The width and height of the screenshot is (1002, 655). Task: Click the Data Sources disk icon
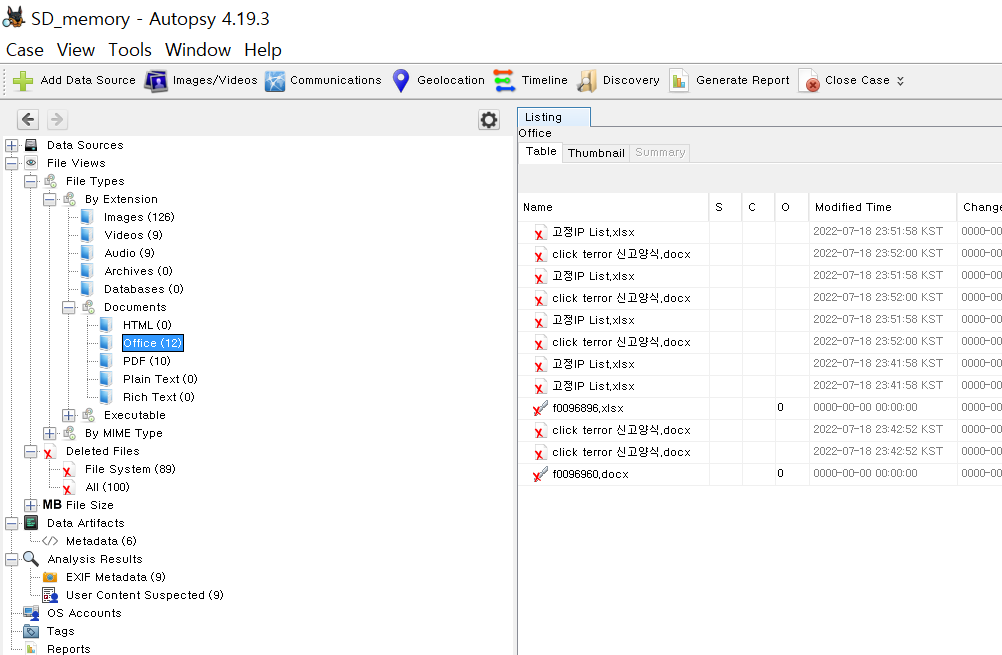[31, 145]
